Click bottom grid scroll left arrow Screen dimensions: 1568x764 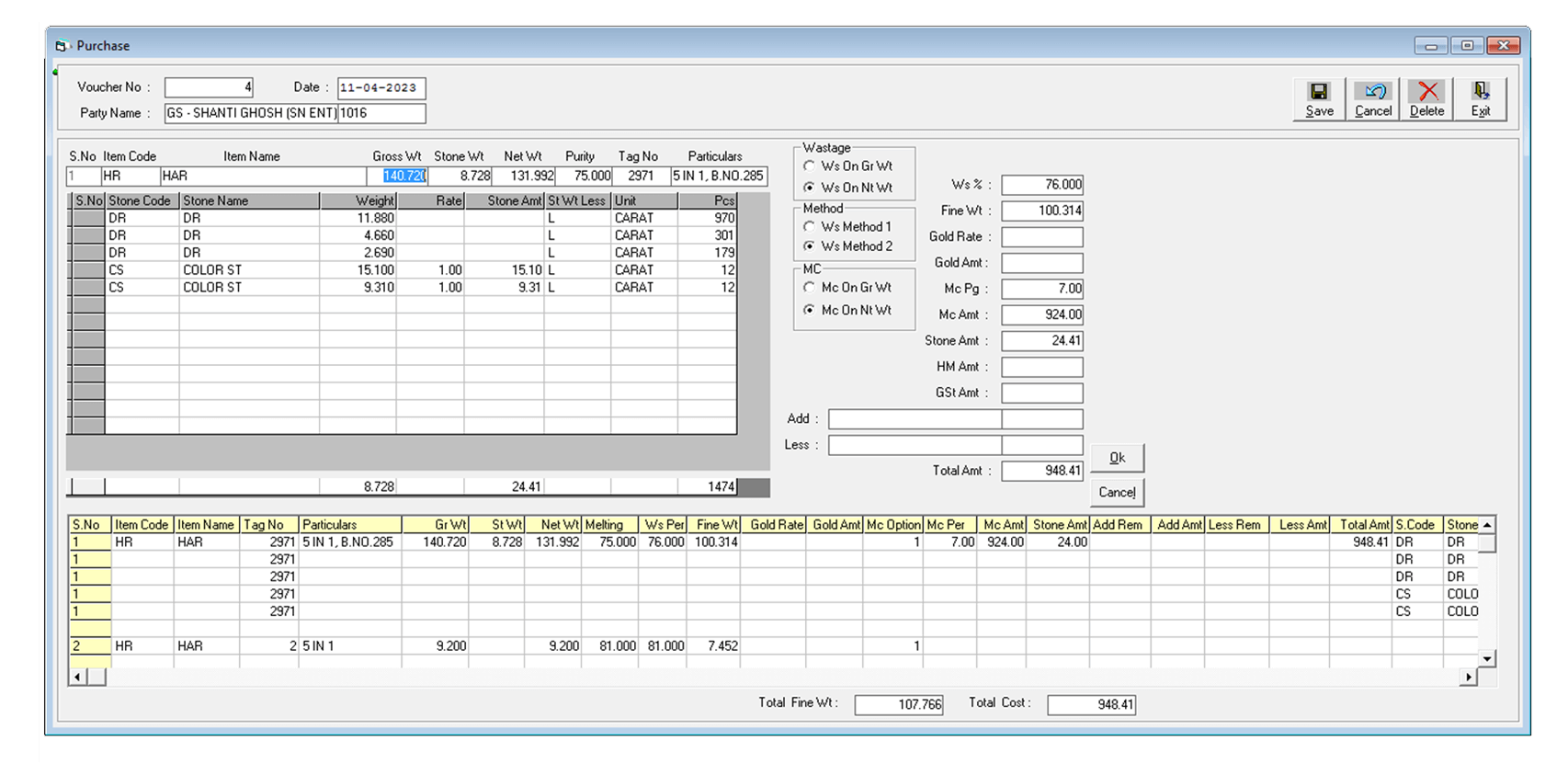(78, 678)
